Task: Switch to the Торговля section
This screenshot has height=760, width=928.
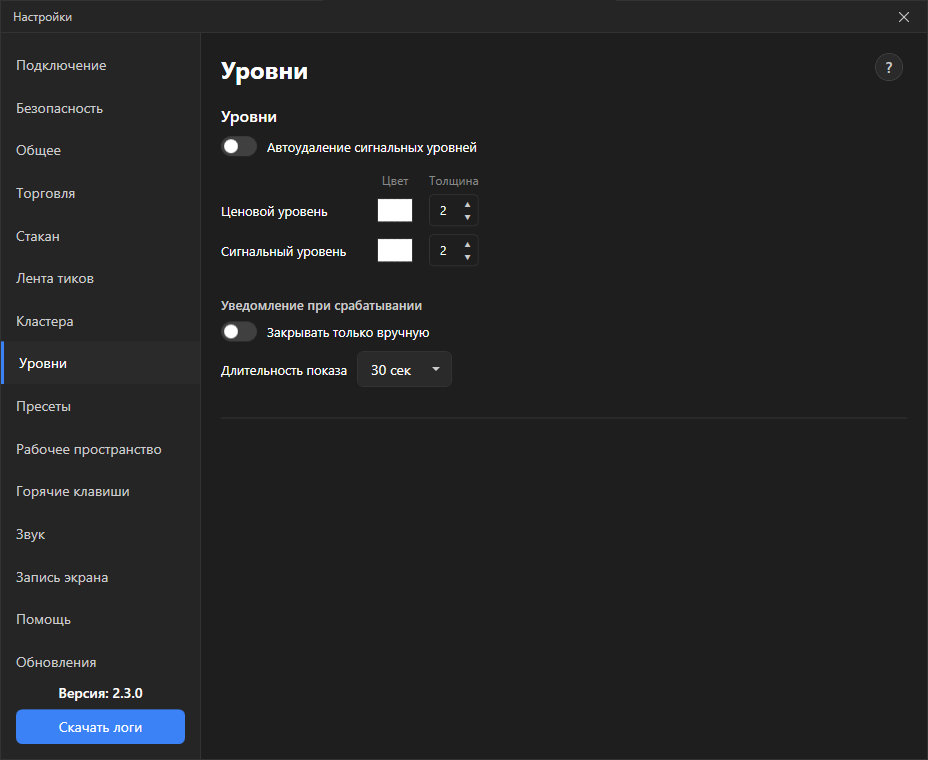Action: 101,194
